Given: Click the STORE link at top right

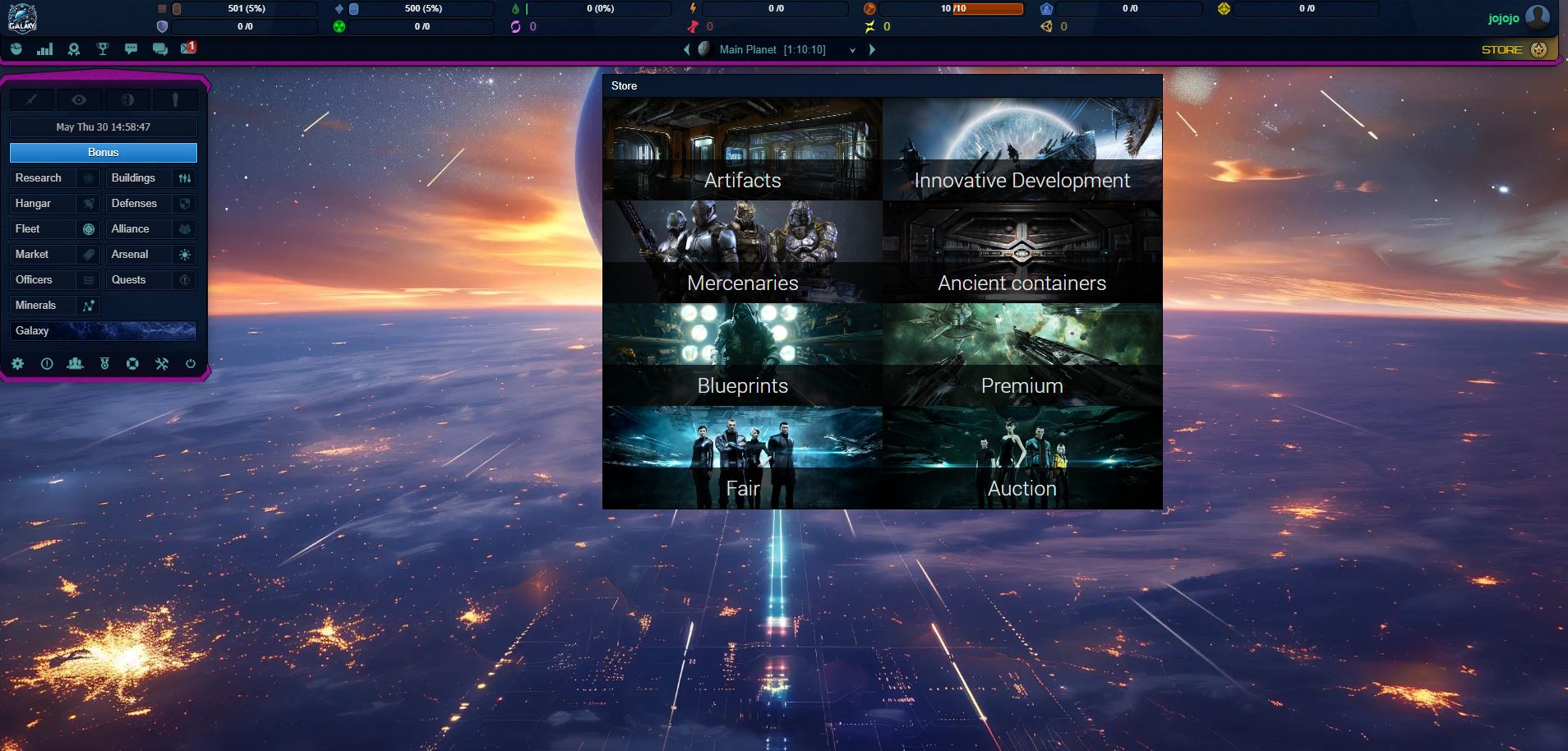Looking at the screenshot, I should click(x=1501, y=49).
